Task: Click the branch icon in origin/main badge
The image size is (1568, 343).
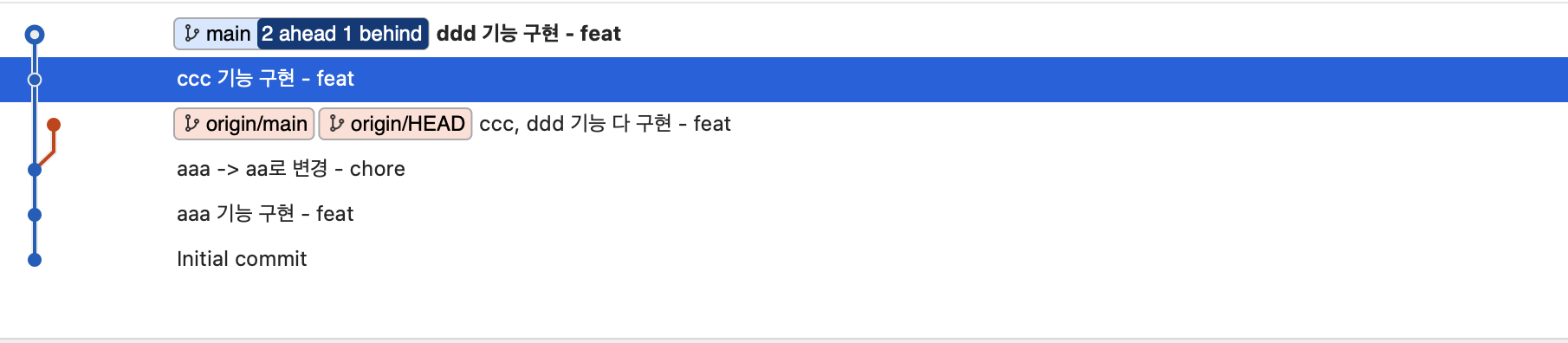Action: point(191,124)
